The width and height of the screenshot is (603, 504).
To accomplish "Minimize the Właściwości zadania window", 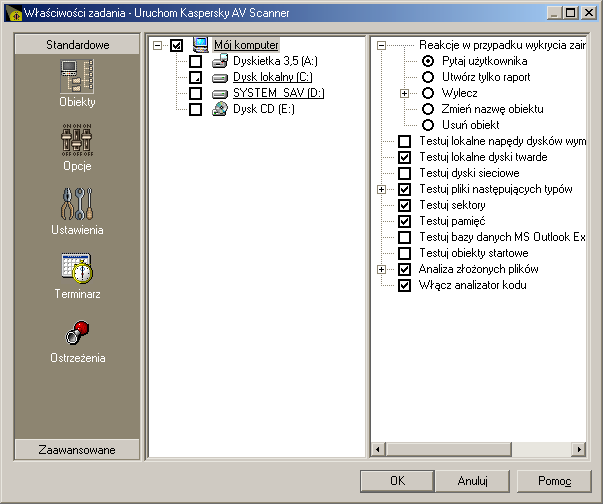I will 555,13.
